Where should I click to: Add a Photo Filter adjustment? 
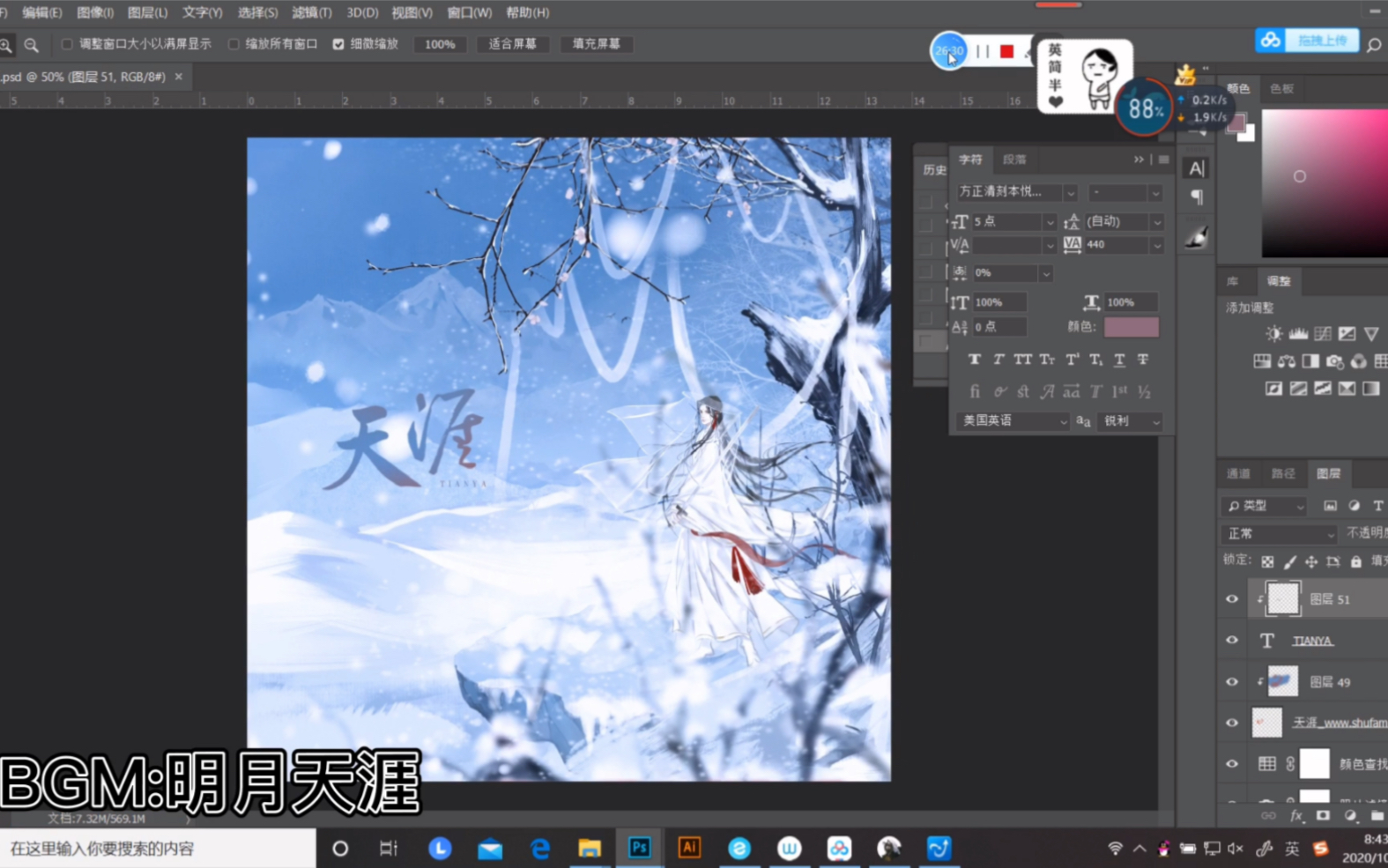pos(1334,361)
